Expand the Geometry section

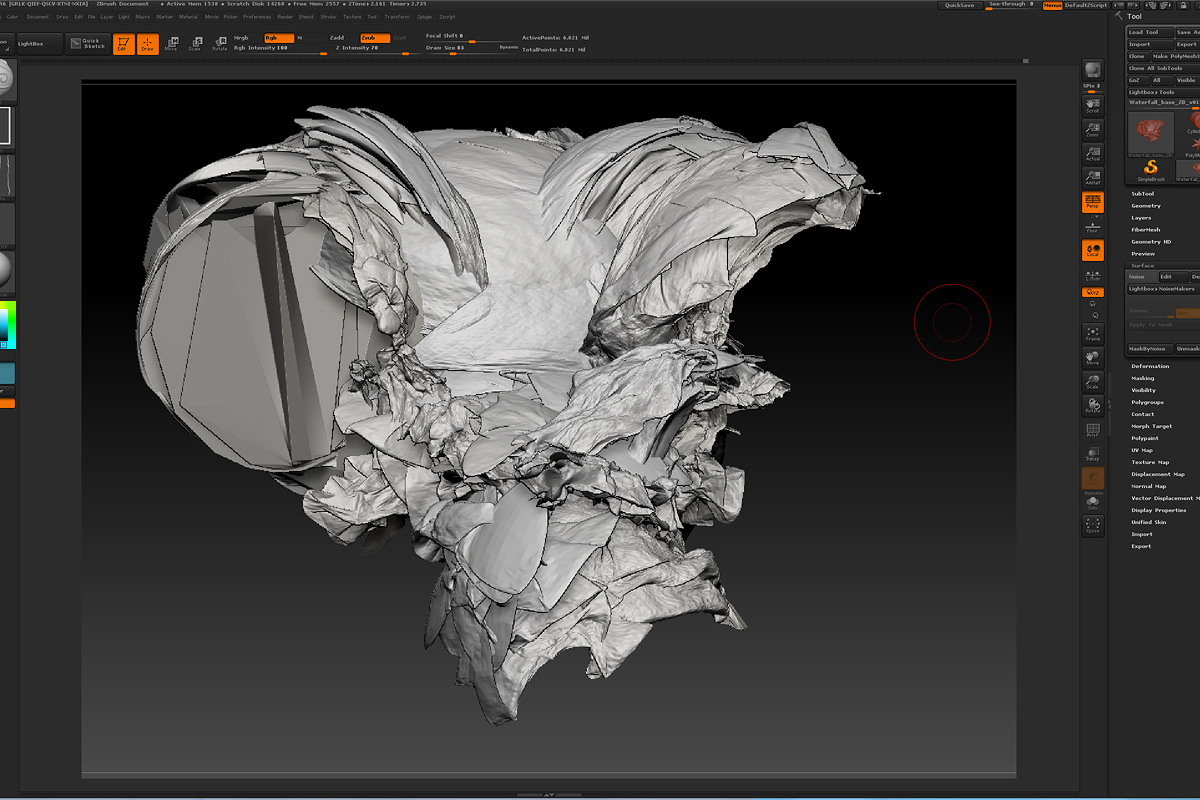(1146, 206)
